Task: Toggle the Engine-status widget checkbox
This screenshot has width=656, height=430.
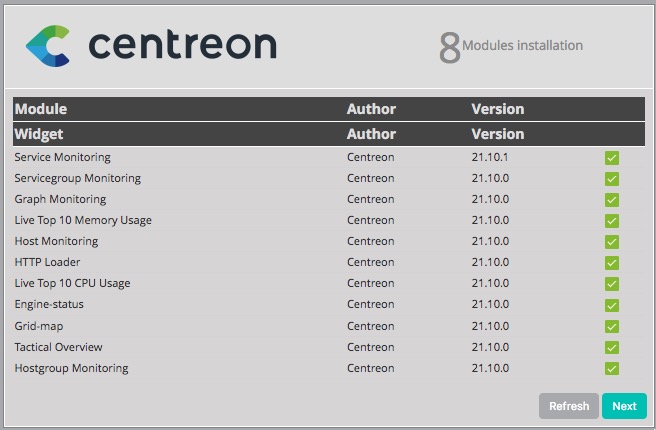Action: pos(612,305)
